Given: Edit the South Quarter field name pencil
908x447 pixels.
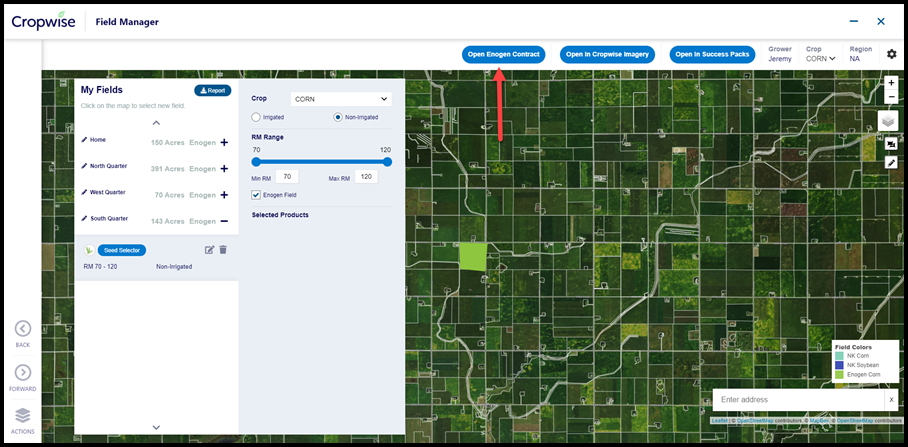Looking at the screenshot, I should tap(85, 219).
